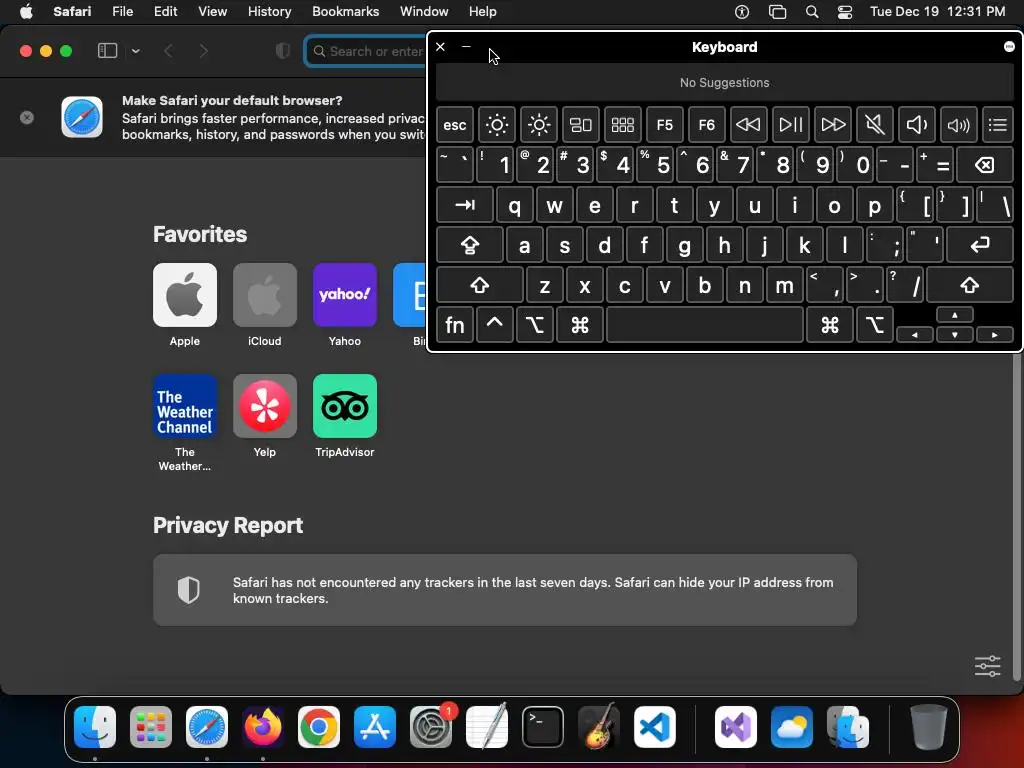Tap the Launchpad grid key
The width and height of the screenshot is (1024, 768).
[622, 125]
